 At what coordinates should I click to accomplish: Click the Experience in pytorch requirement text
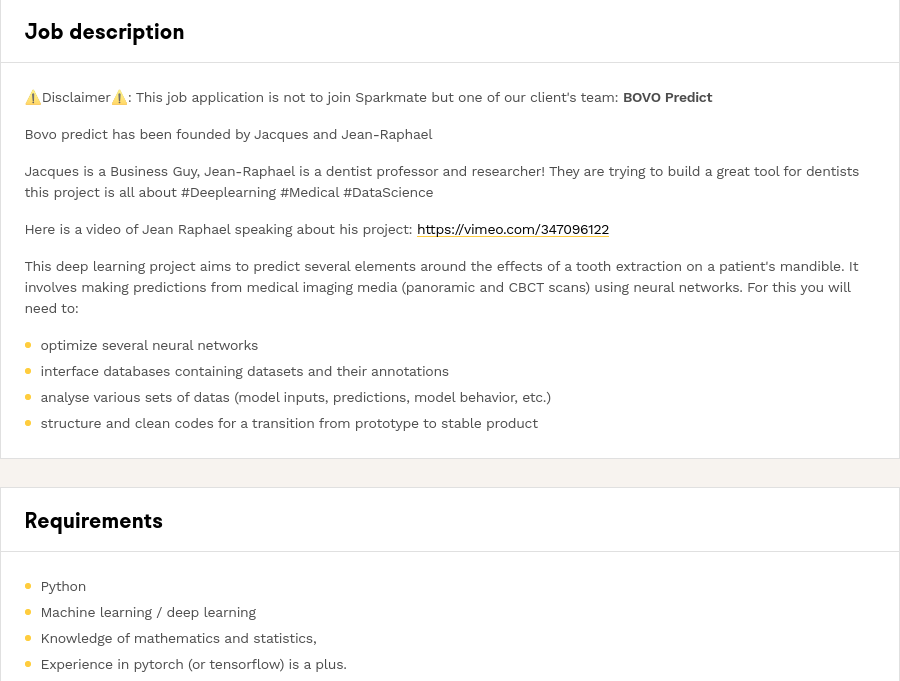click(193, 664)
